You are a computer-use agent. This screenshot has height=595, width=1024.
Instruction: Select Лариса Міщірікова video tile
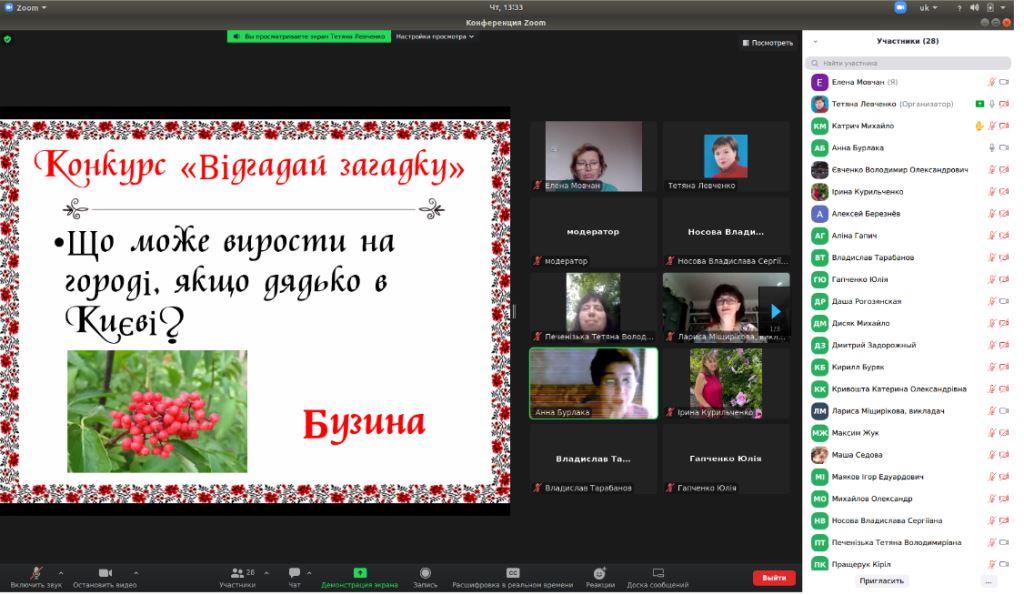coord(726,308)
